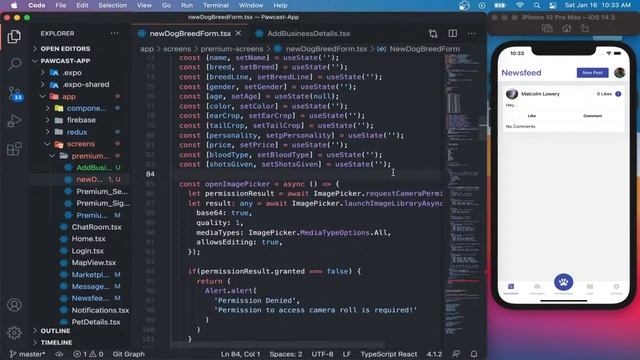
Task: Open the Extensions view
Action: pyautogui.click(x=14, y=149)
